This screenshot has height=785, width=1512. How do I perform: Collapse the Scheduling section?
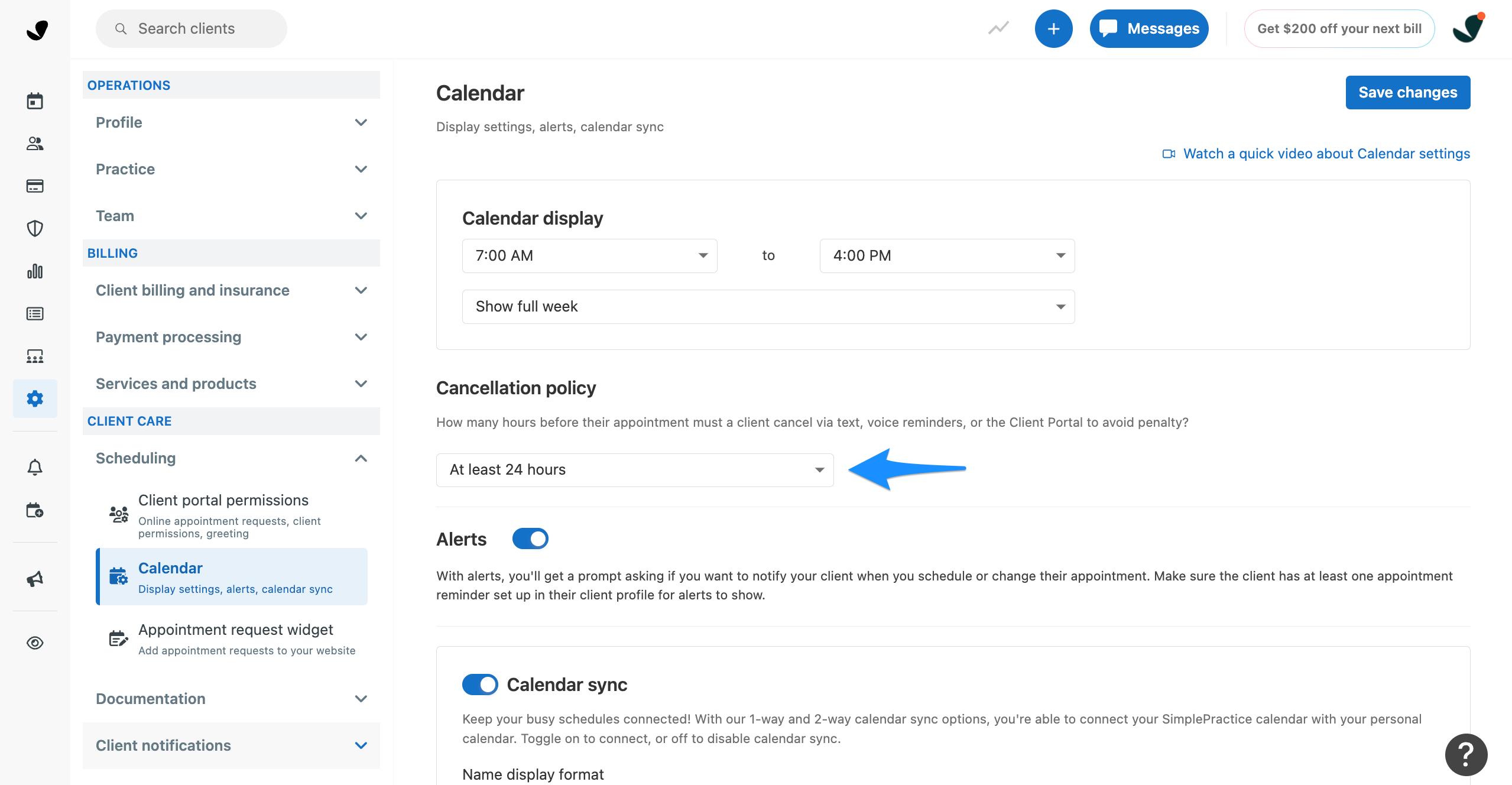click(x=231, y=458)
